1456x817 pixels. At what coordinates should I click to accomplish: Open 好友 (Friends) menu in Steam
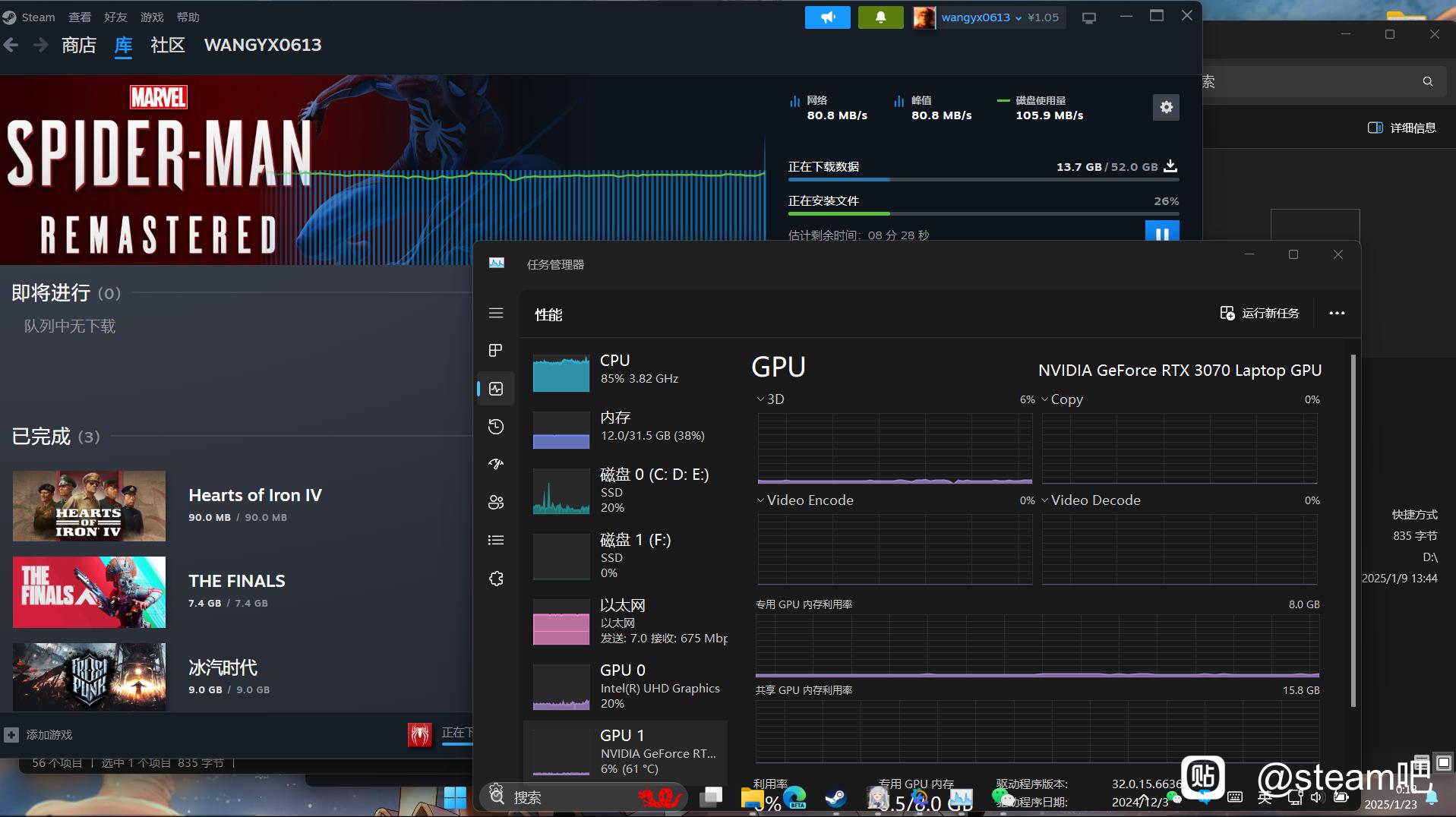tap(115, 17)
